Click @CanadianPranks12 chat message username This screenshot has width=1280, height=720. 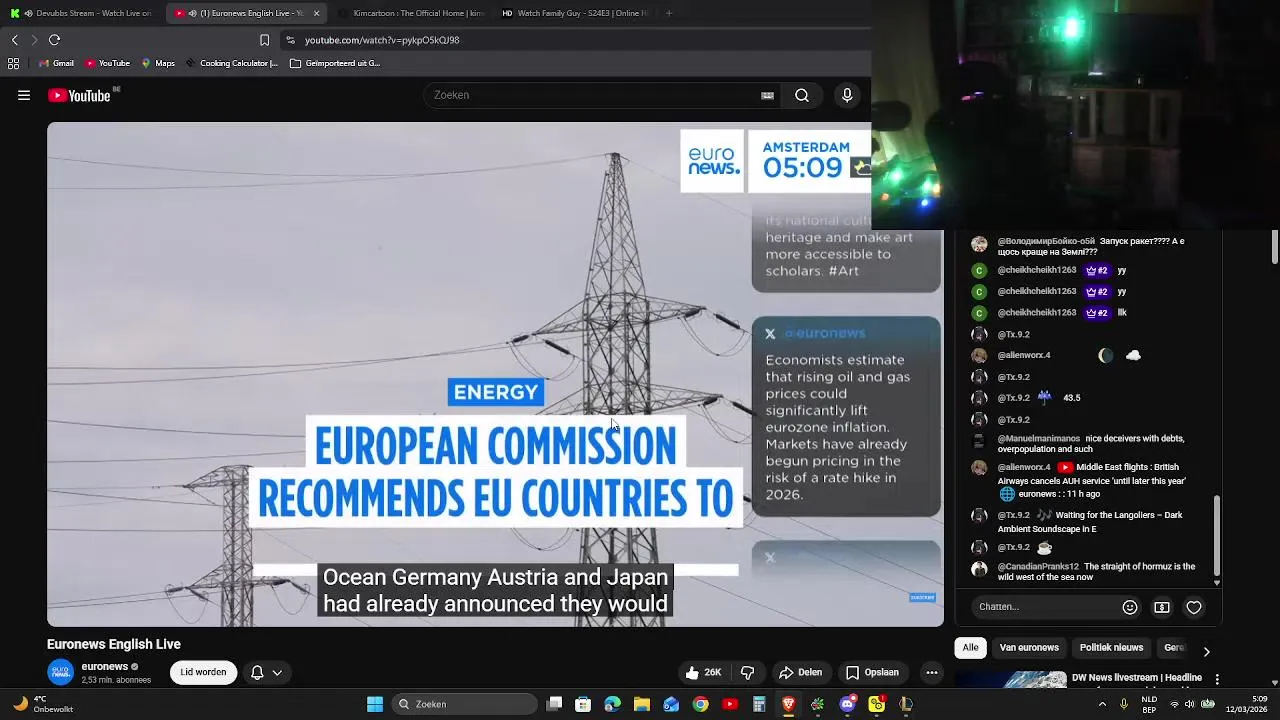1038,567
